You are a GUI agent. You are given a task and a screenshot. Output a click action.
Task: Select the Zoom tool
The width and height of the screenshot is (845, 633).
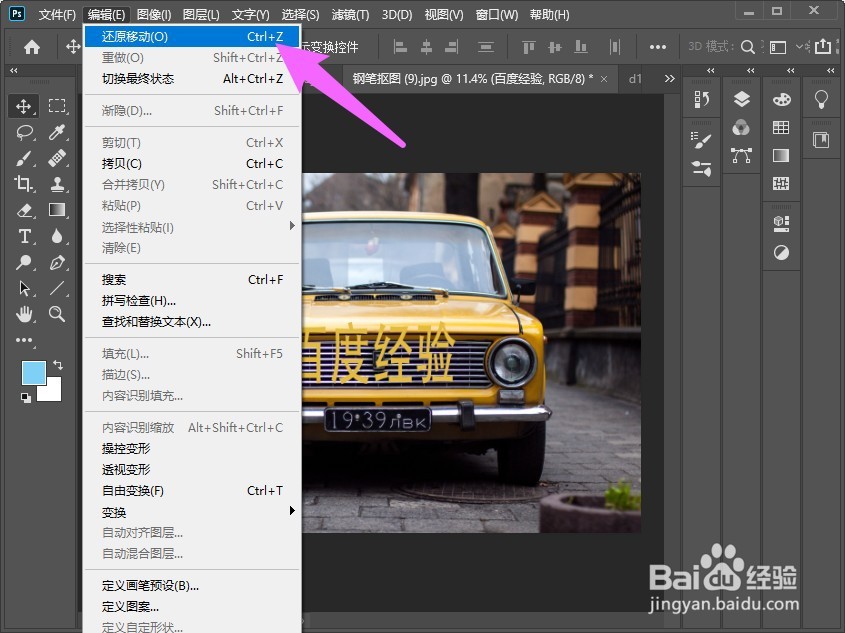point(57,314)
